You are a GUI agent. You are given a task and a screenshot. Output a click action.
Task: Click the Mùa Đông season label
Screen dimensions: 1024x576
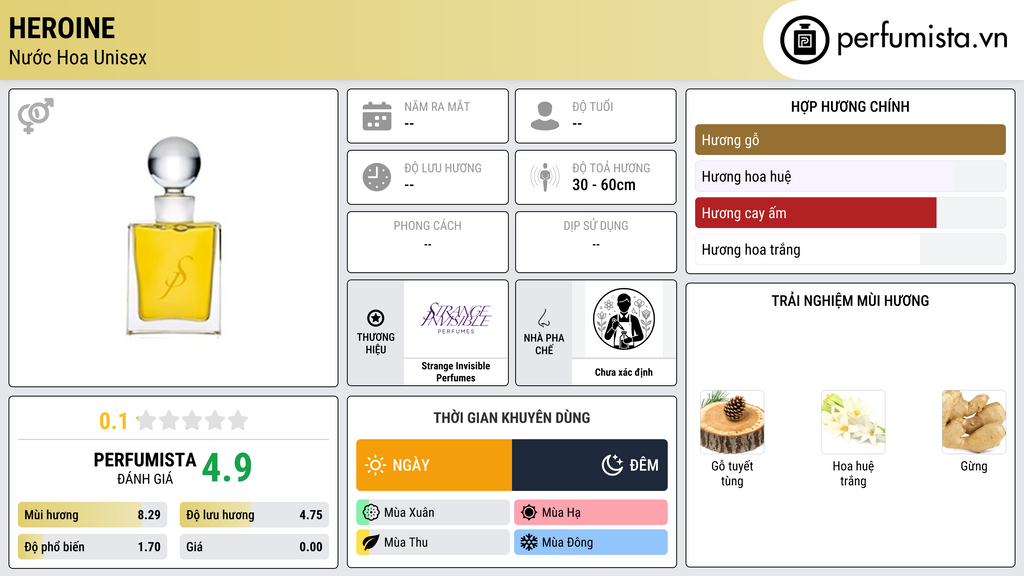pyautogui.click(x=567, y=542)
